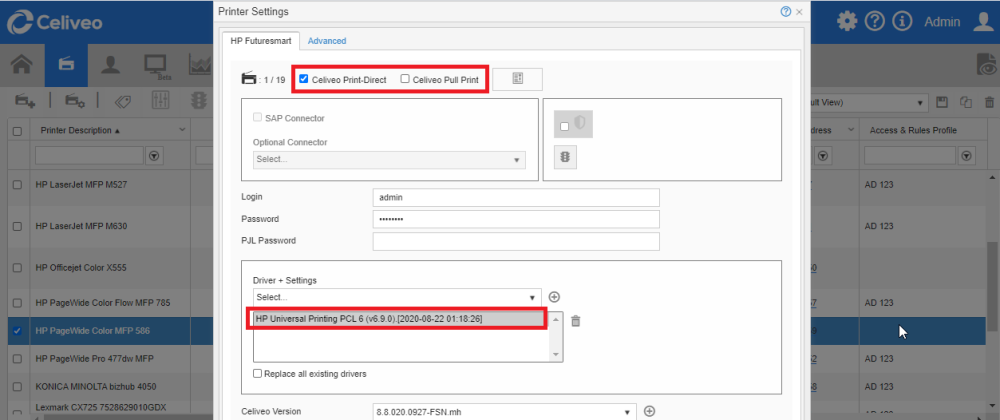Enable Celiveo Pull Print checkbox

405,79
